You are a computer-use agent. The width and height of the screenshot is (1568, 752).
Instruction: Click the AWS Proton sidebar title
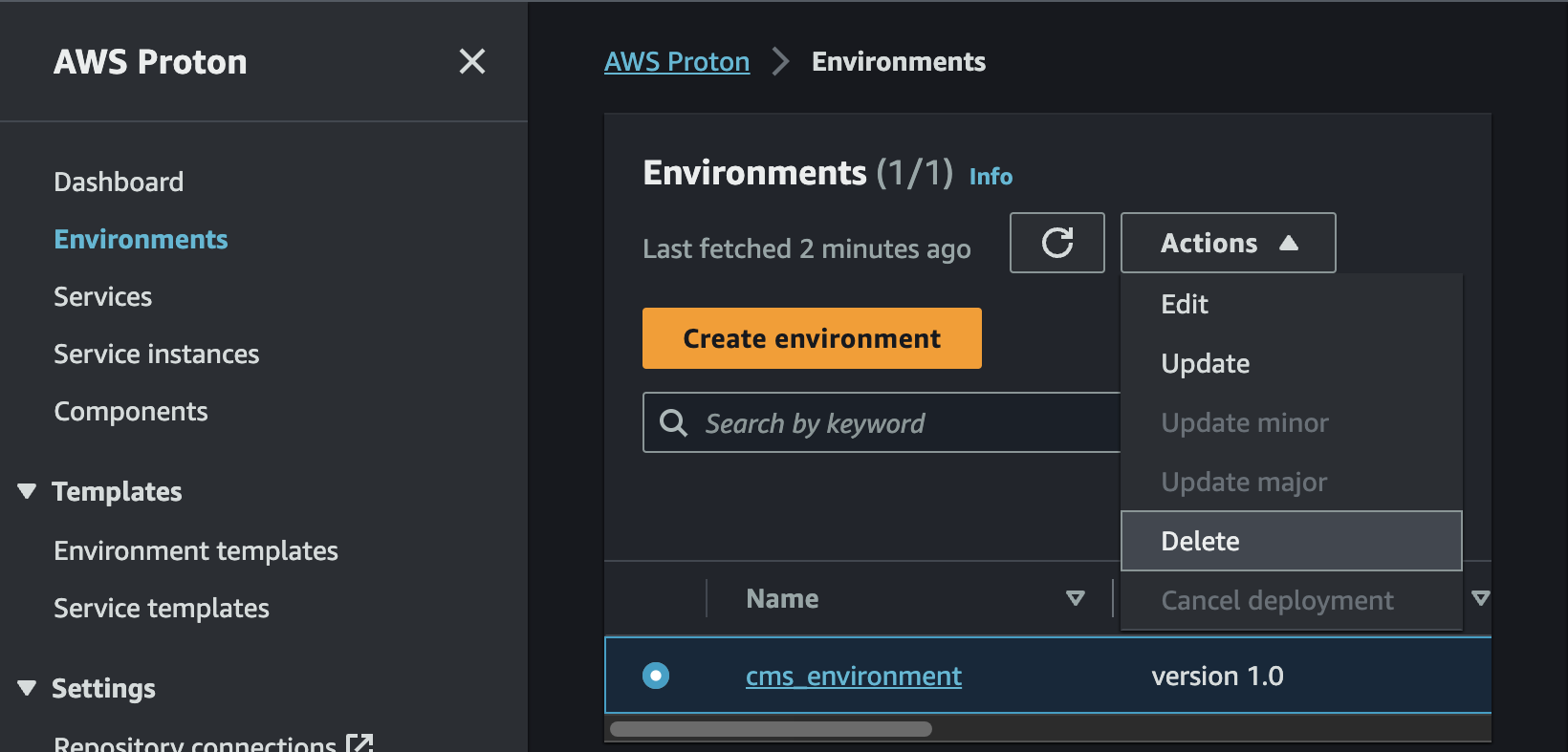tap(150, 61)
